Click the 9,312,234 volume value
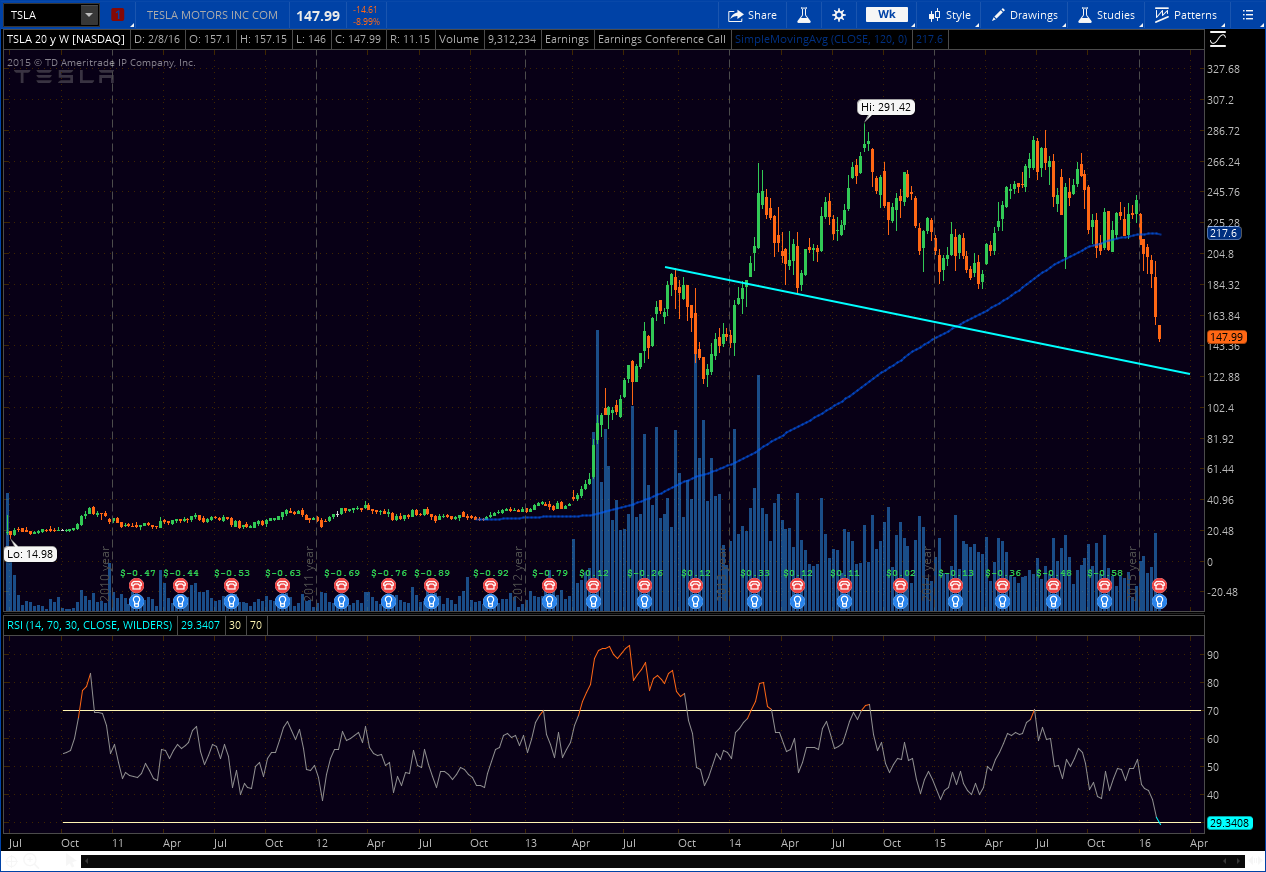 click(512, 39)
